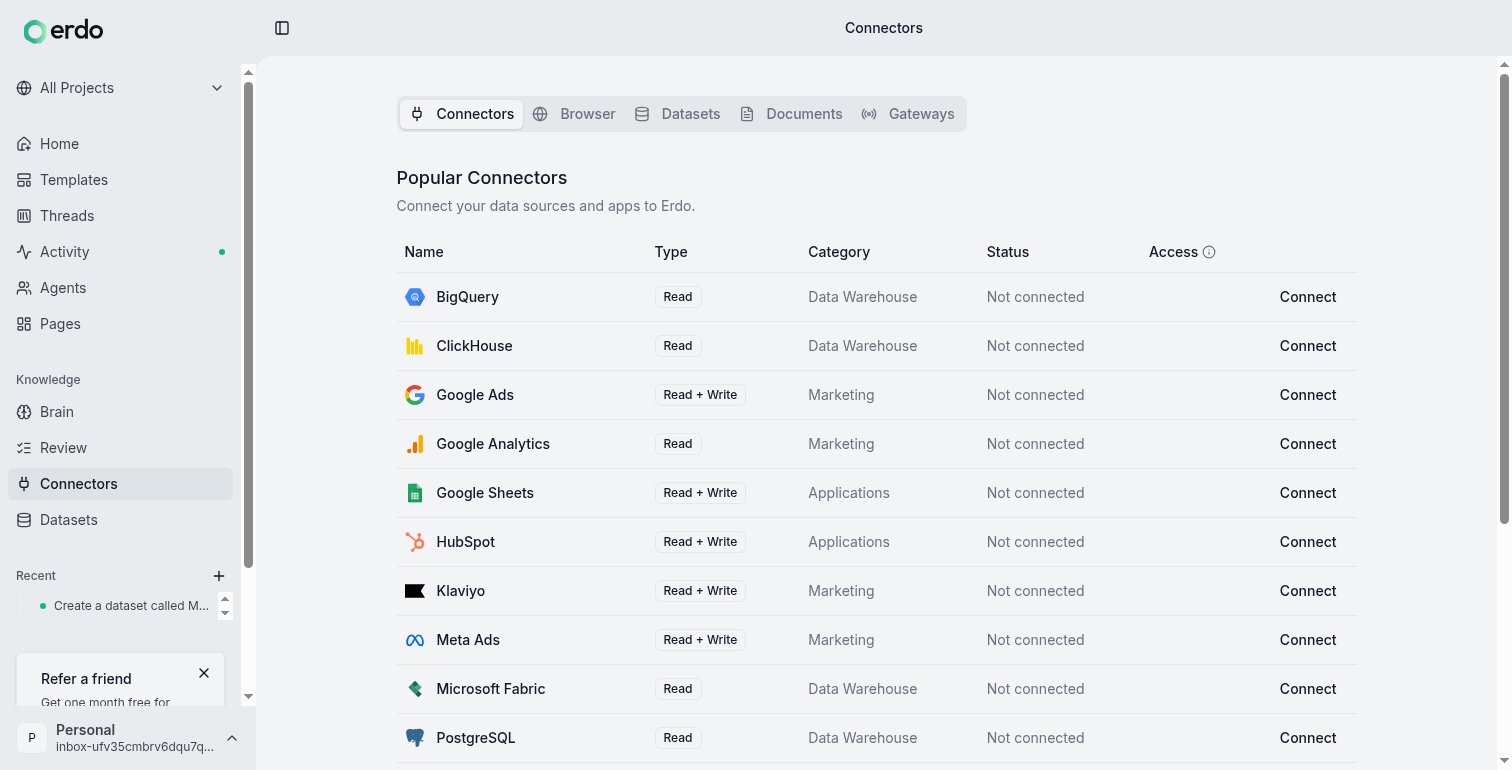Click the Read + Write badge for HubSpot
The width and height of the screenshot is (1512, 770).
tap(700, 542)
